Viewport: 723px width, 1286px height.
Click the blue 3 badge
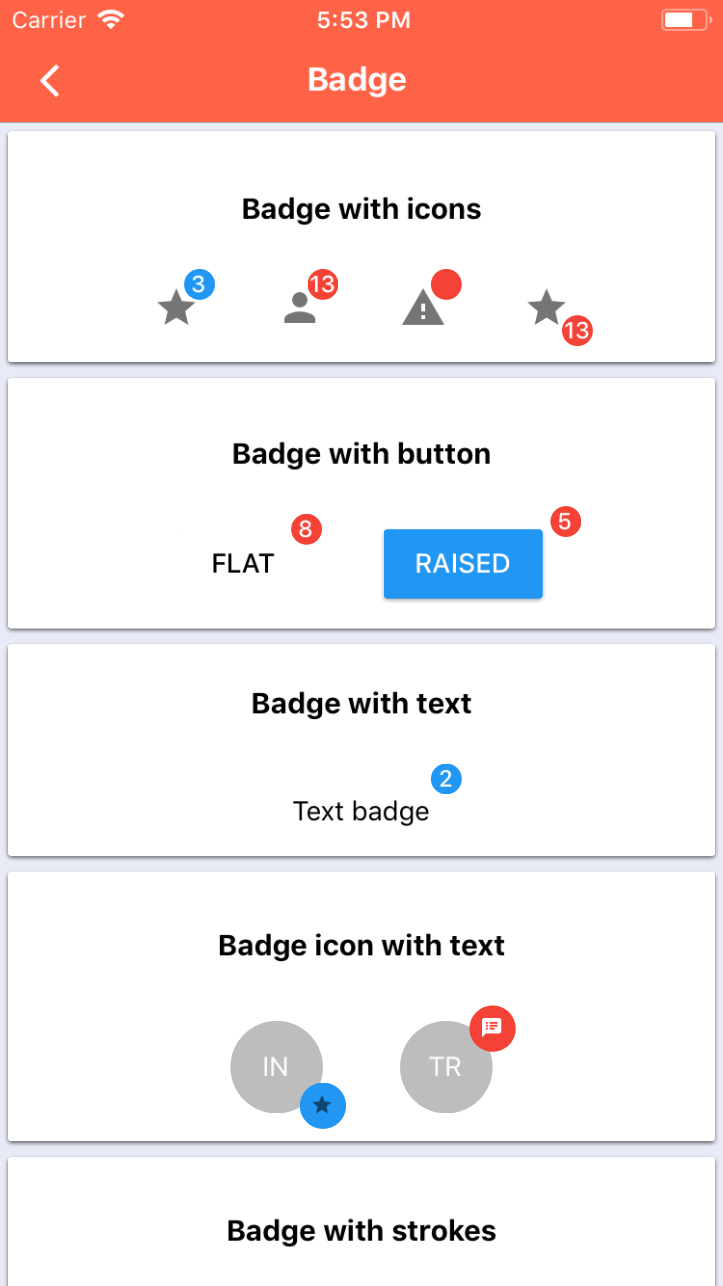click(x=199, y=284)
